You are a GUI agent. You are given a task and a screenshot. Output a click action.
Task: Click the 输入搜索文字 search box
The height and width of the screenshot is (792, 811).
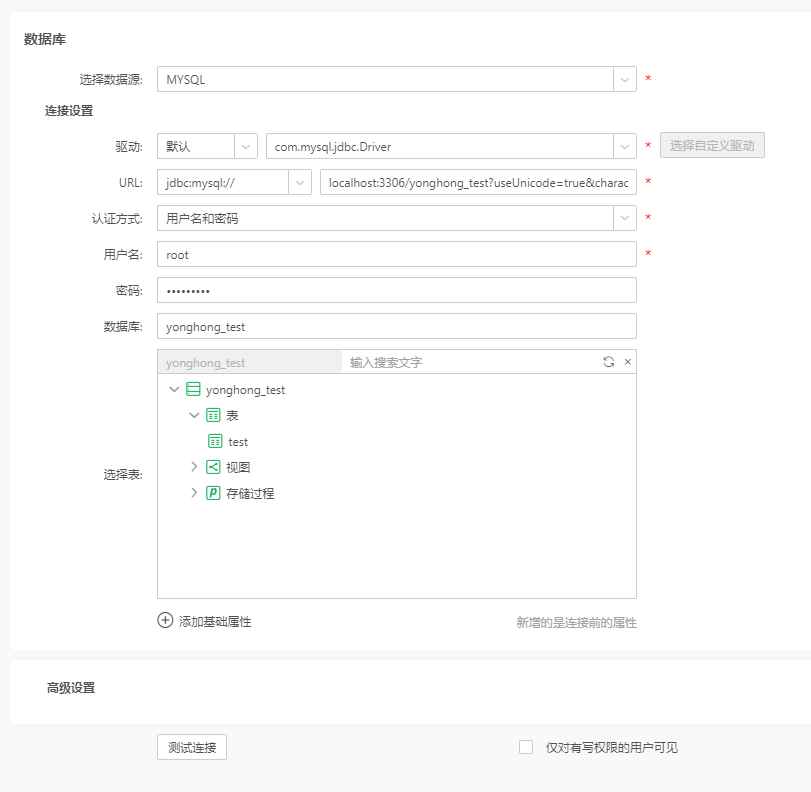tap(471, 362)
